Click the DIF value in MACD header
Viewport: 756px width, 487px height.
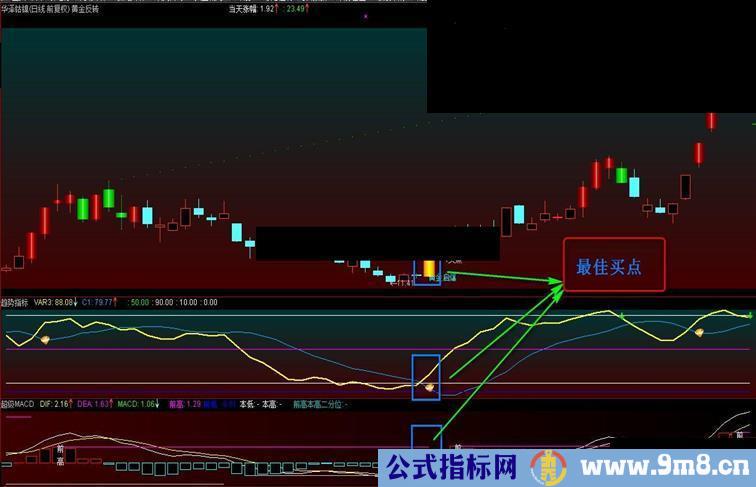click(61, 404)
